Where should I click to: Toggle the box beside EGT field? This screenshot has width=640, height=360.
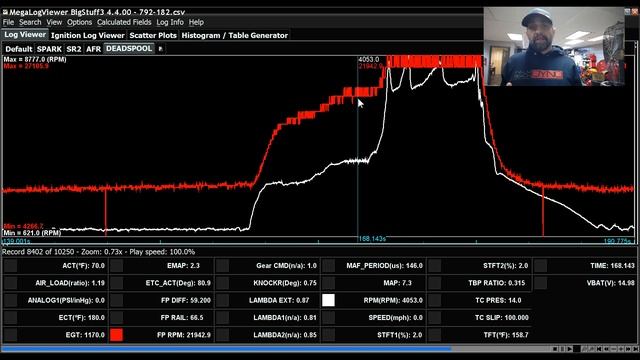11,335
